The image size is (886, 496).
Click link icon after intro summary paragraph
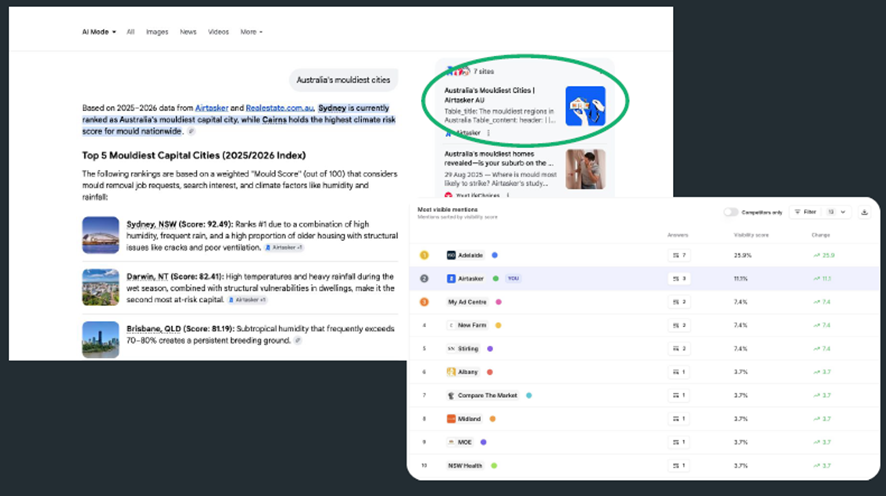pos(191,131)
